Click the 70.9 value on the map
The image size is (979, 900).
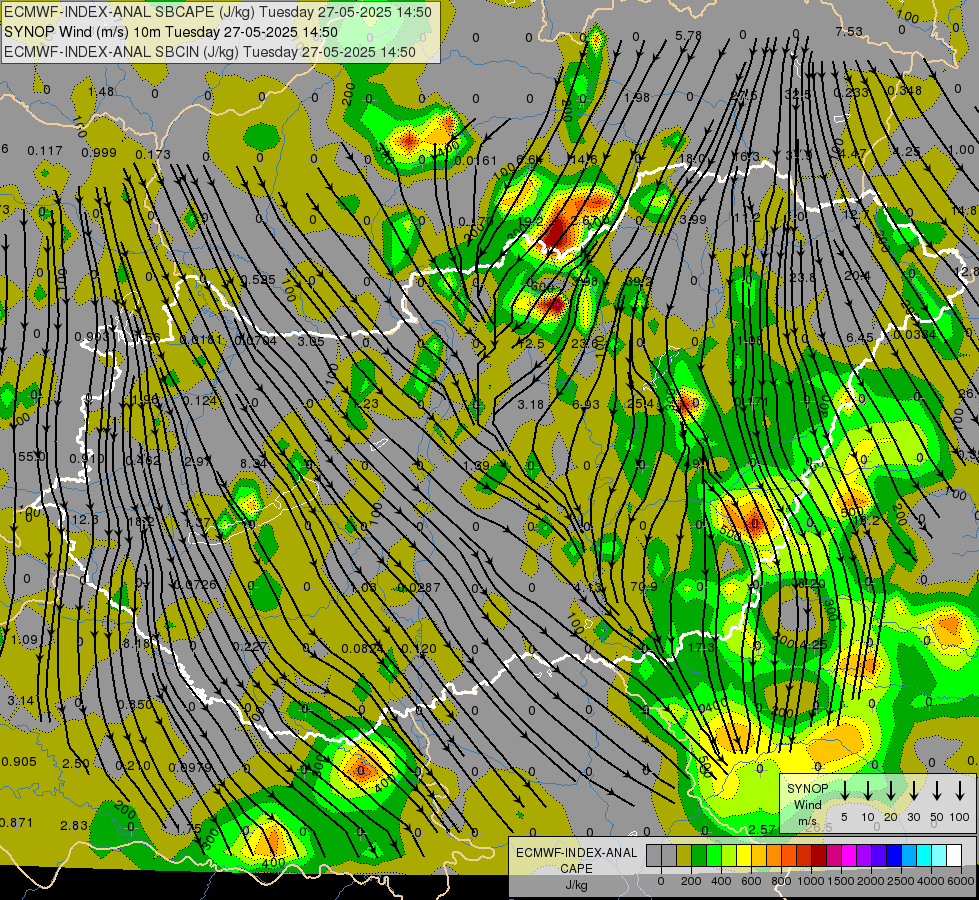pos(644,586)
